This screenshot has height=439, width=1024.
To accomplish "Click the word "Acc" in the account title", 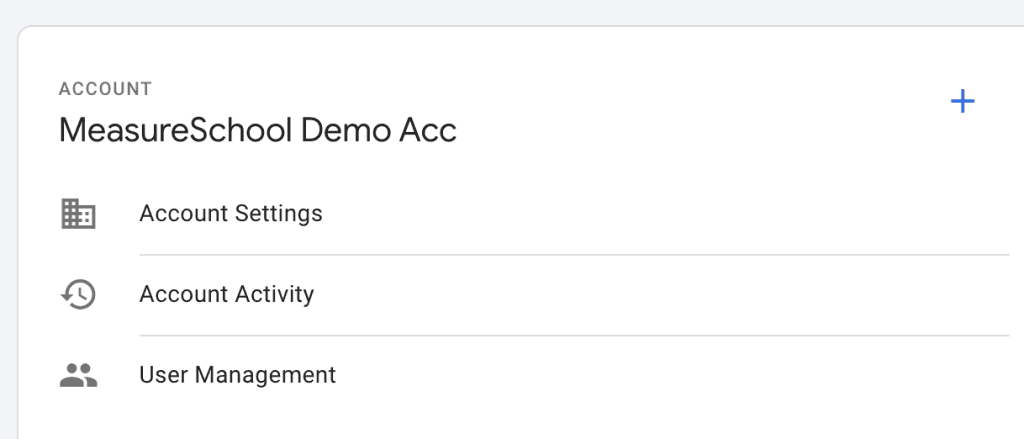I will [431, 130].
